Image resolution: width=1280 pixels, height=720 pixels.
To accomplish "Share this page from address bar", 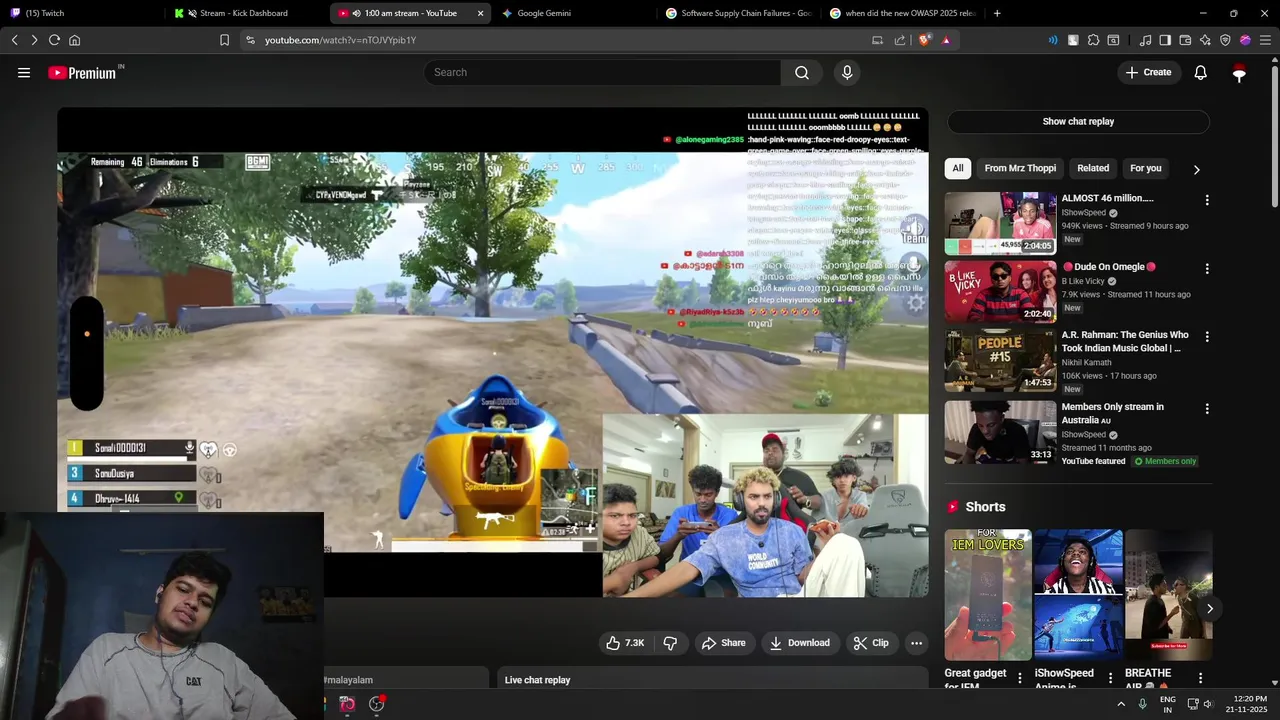I will click(899, 40).
